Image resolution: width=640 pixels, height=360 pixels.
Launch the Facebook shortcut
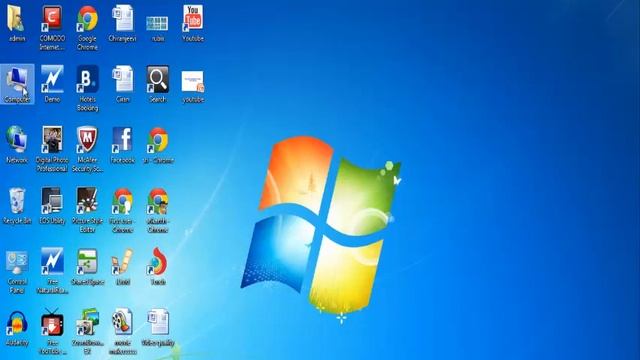123,140
